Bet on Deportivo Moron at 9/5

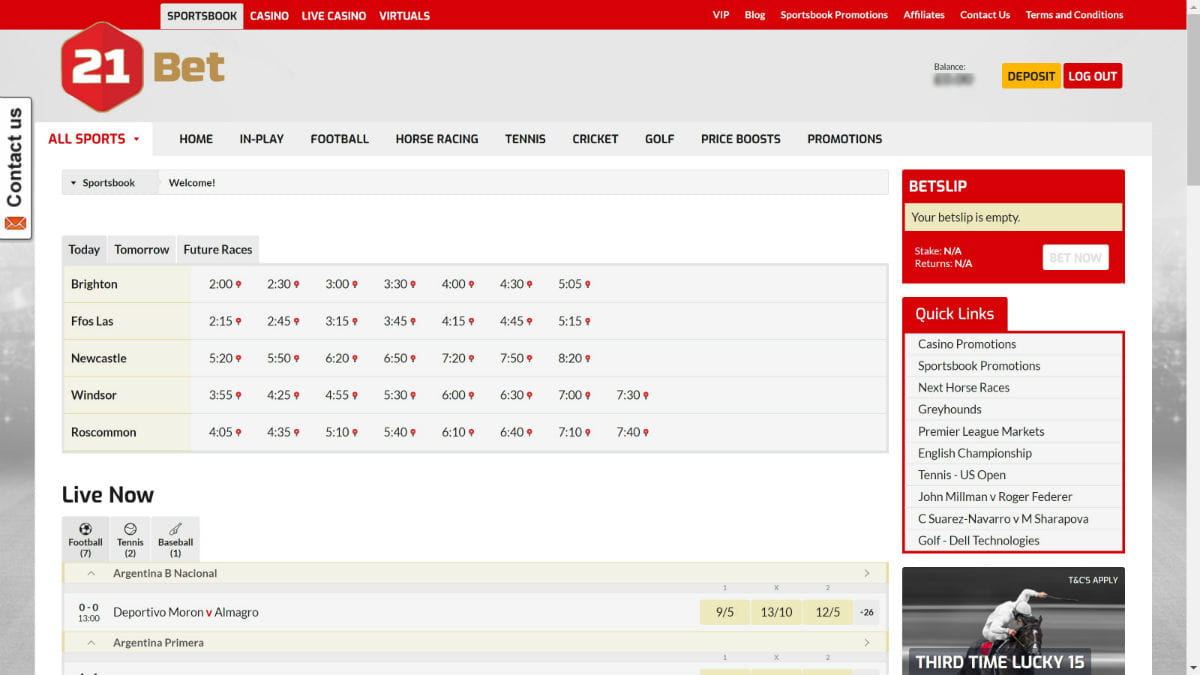click(725, 612)
